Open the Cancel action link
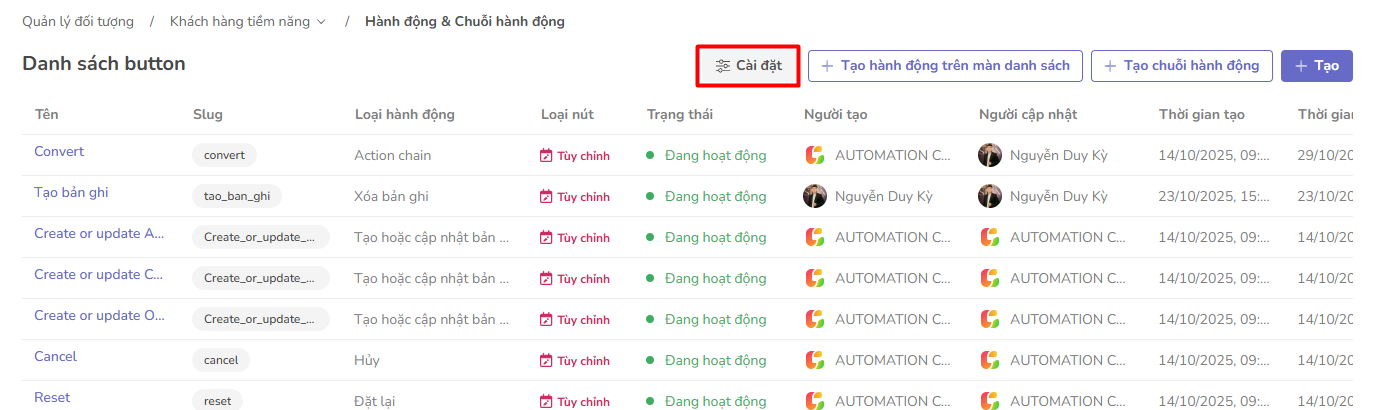Screen dimensions: 1373x410 pos(55,357)
